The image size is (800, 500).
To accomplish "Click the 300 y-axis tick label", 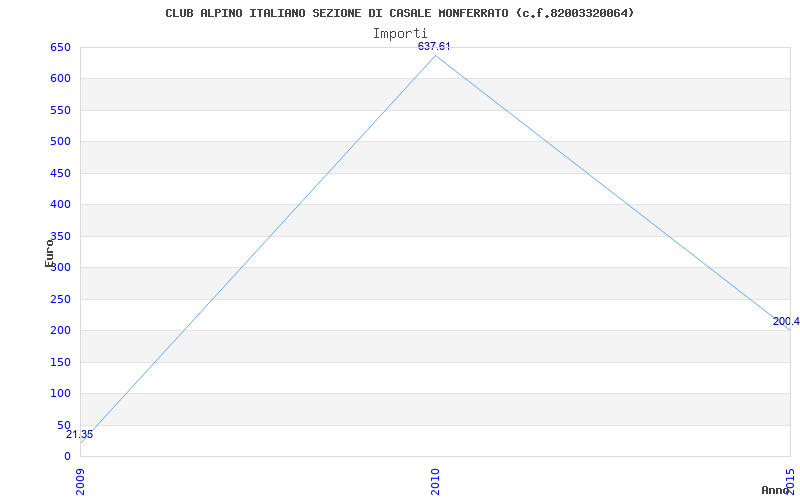I will 60,267.
